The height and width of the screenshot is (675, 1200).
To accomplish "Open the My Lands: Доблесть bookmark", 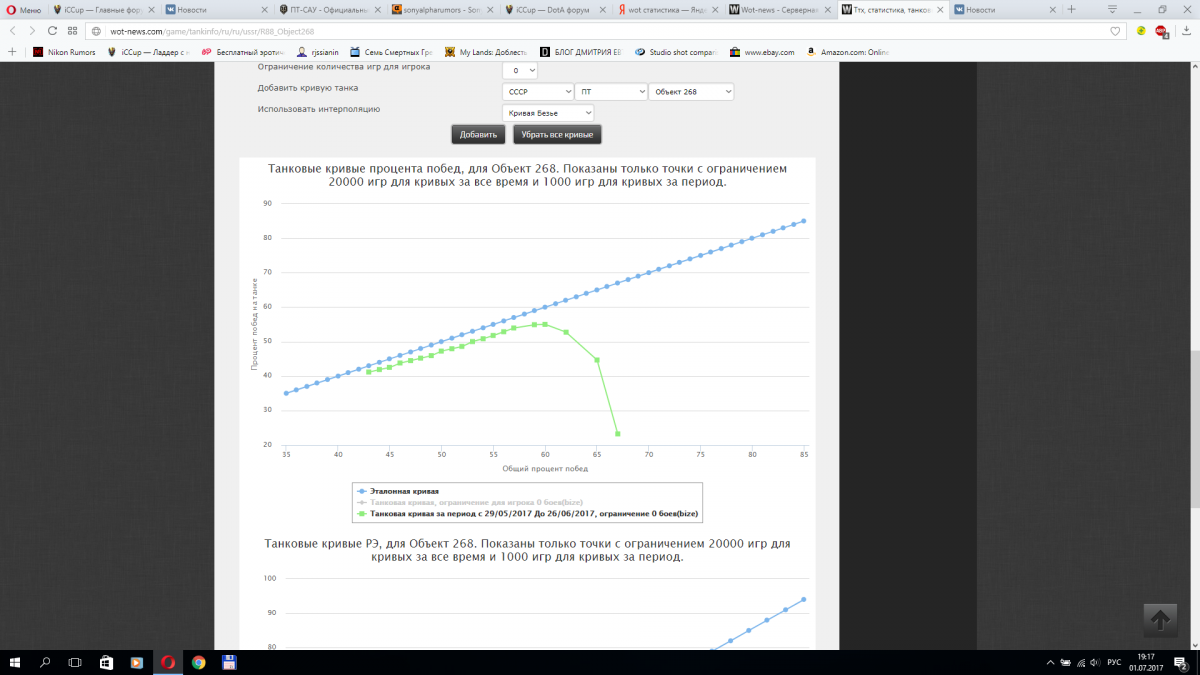I will point(486,52).
